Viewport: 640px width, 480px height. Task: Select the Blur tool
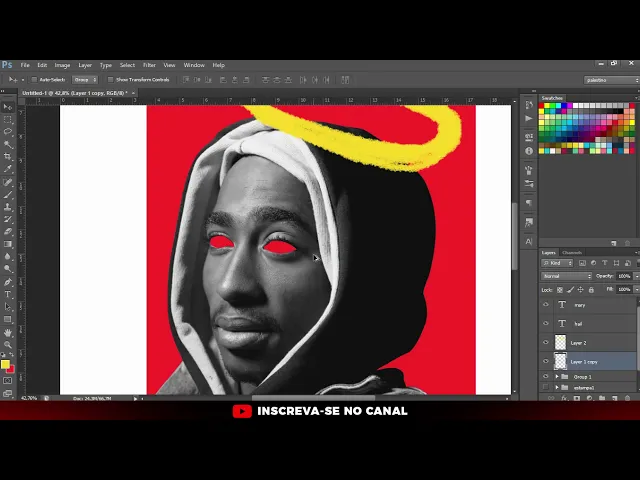(8, 256)
